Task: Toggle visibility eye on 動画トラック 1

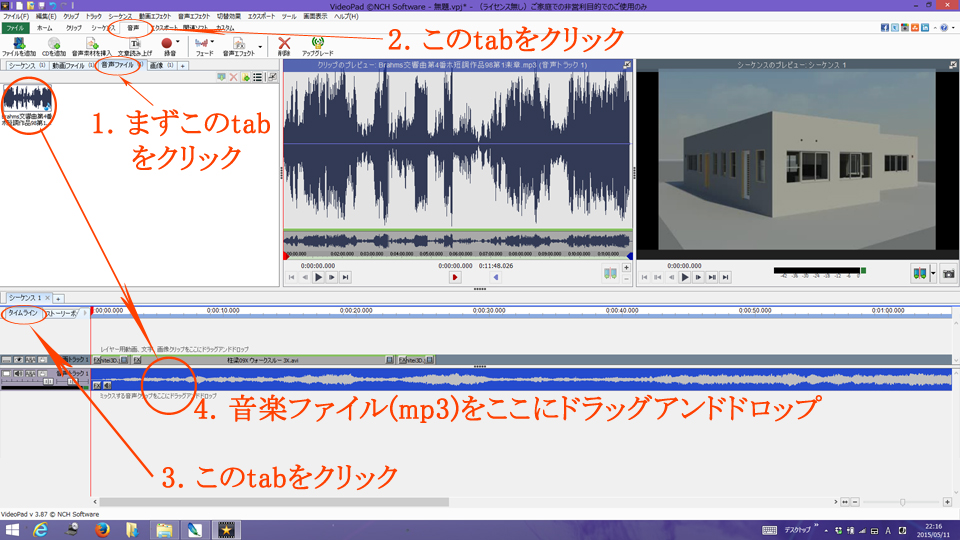Action: [18, 360]
